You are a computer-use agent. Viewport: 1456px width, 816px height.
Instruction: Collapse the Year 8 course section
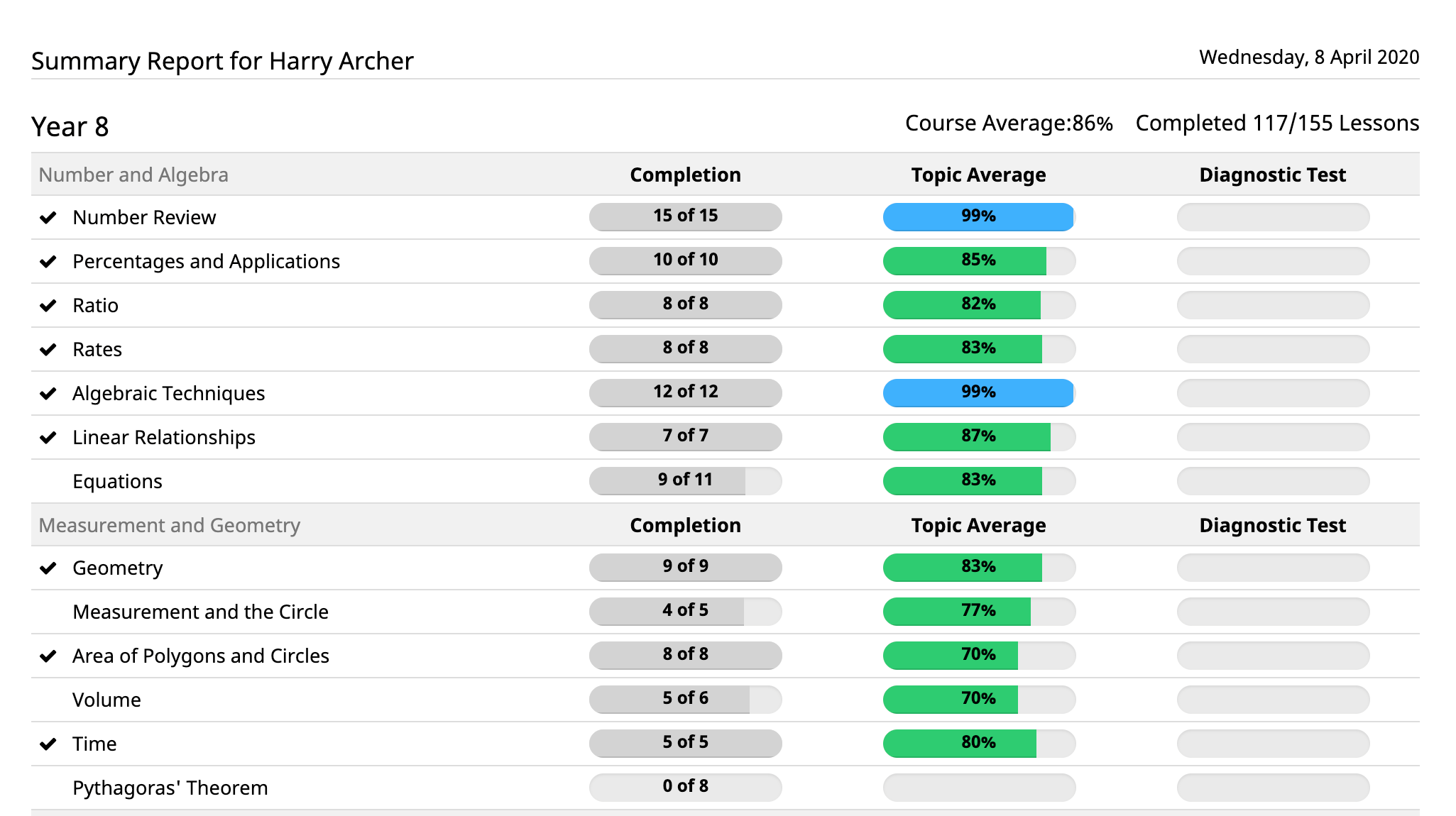pos(70,126)
